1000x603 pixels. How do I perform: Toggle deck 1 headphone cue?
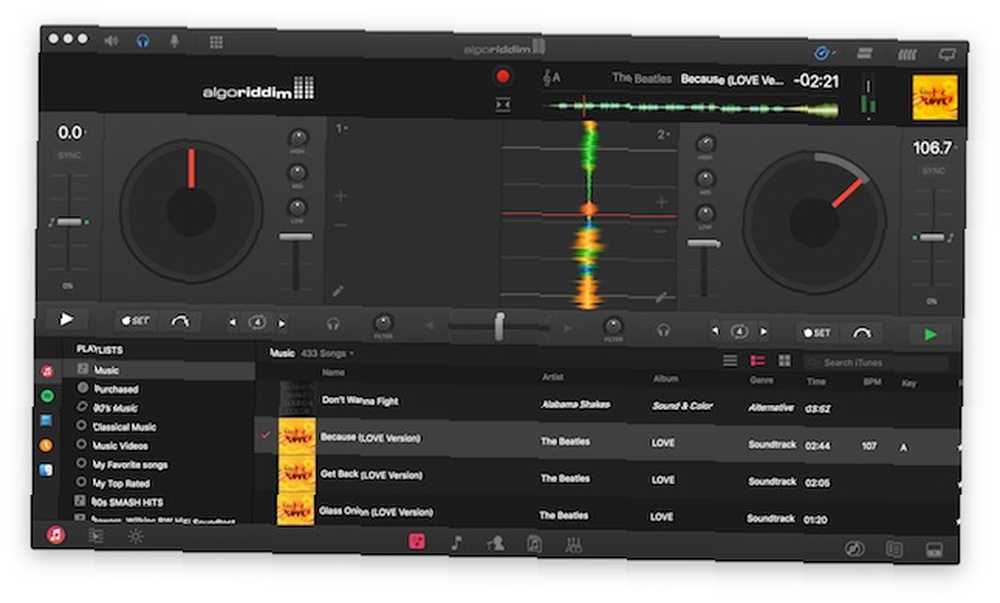coord(333,324)
